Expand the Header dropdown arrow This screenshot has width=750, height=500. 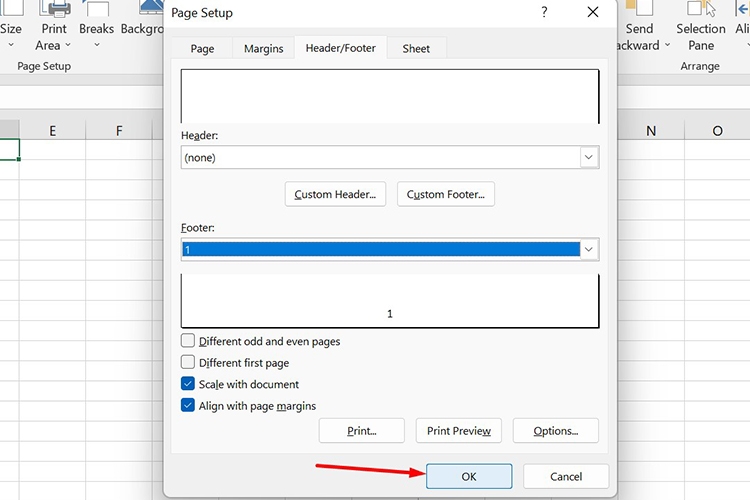(x=589, y=157)
